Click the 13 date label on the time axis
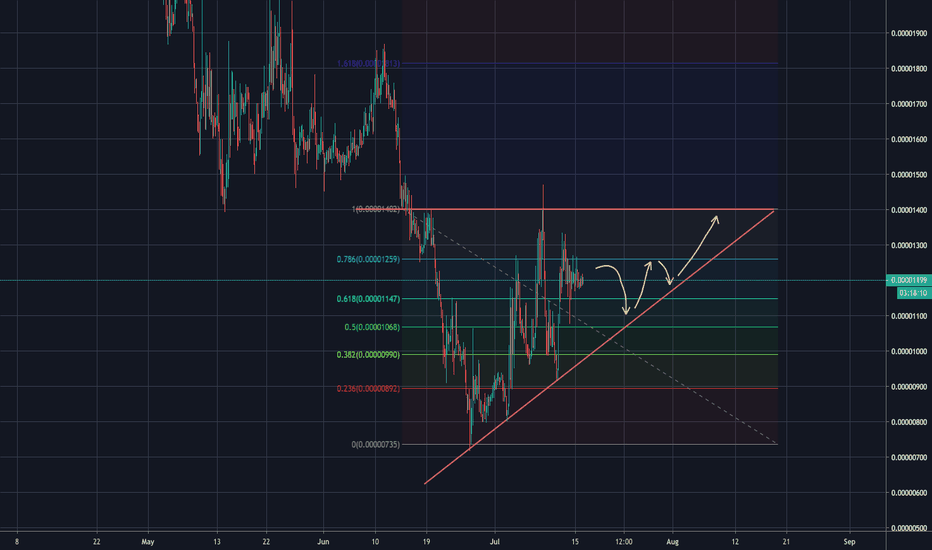 217,542
